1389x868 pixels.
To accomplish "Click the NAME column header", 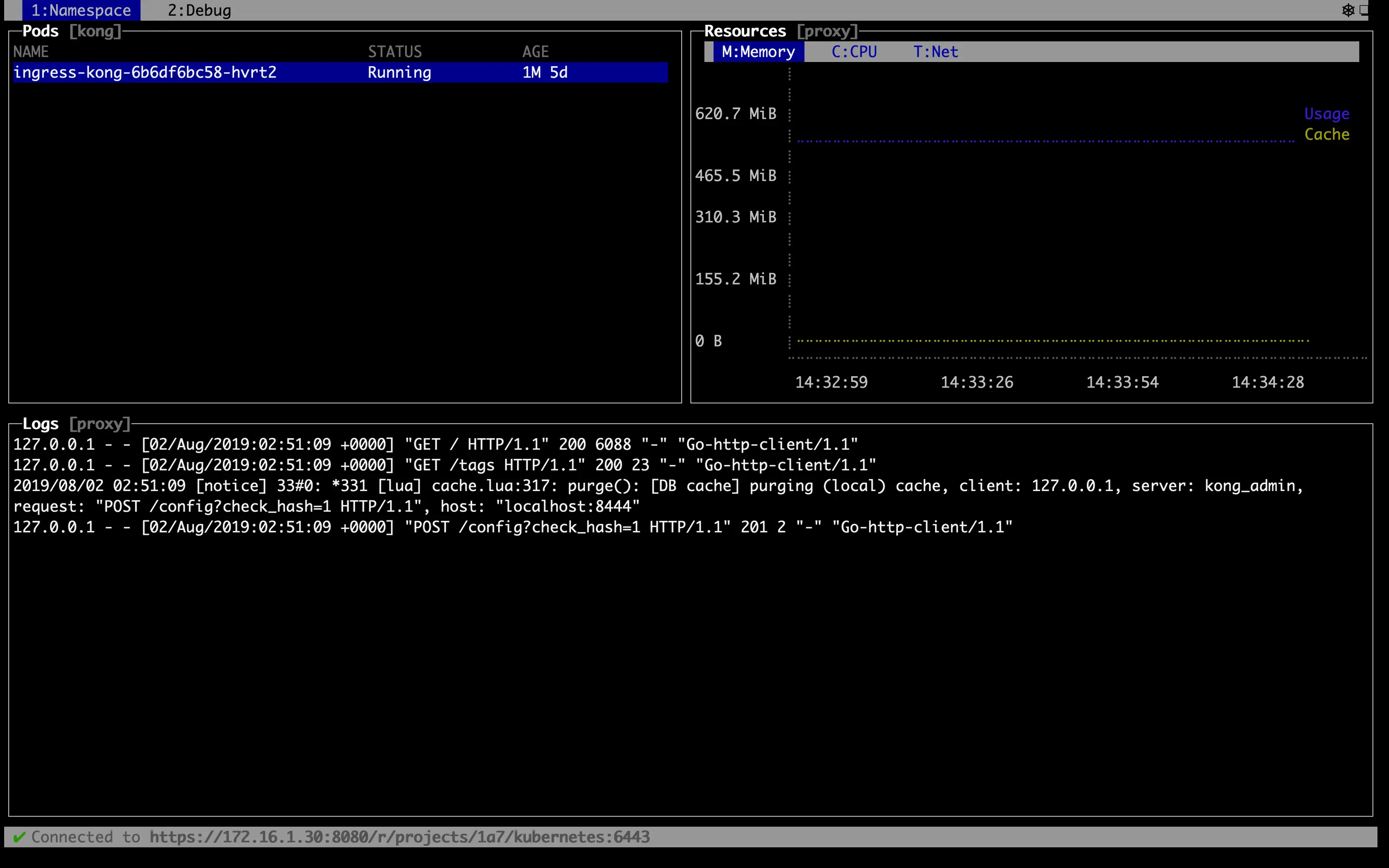I will point(31,51).
